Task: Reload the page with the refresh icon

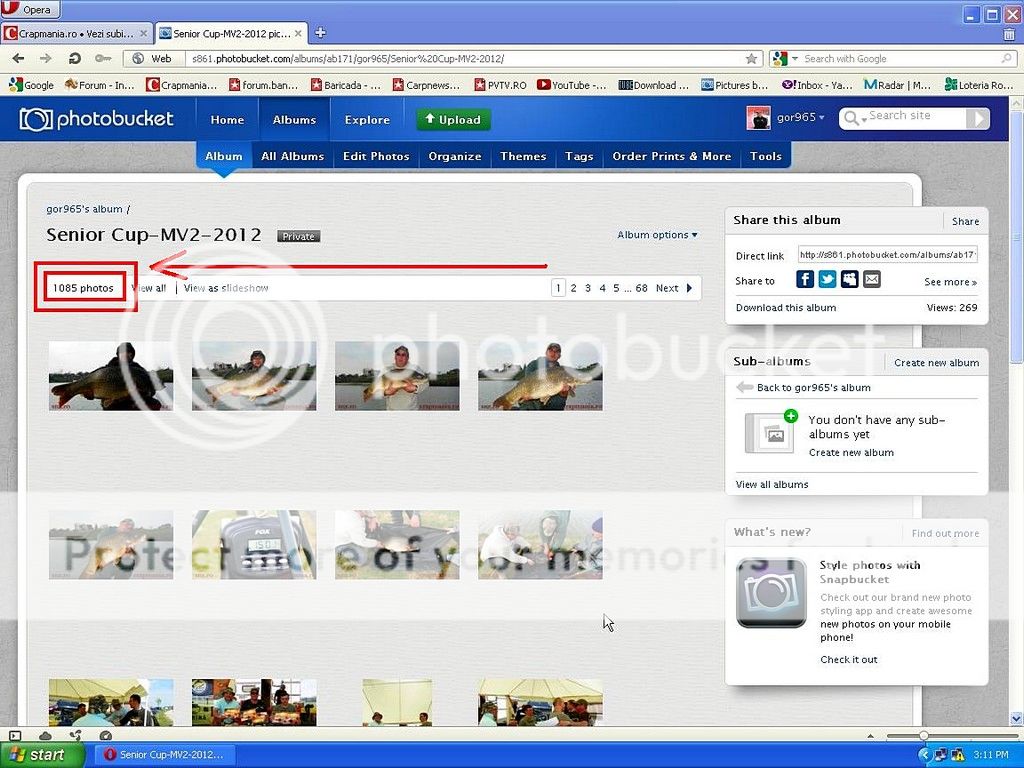Action: pyautogui.click(x=74, y=59)
